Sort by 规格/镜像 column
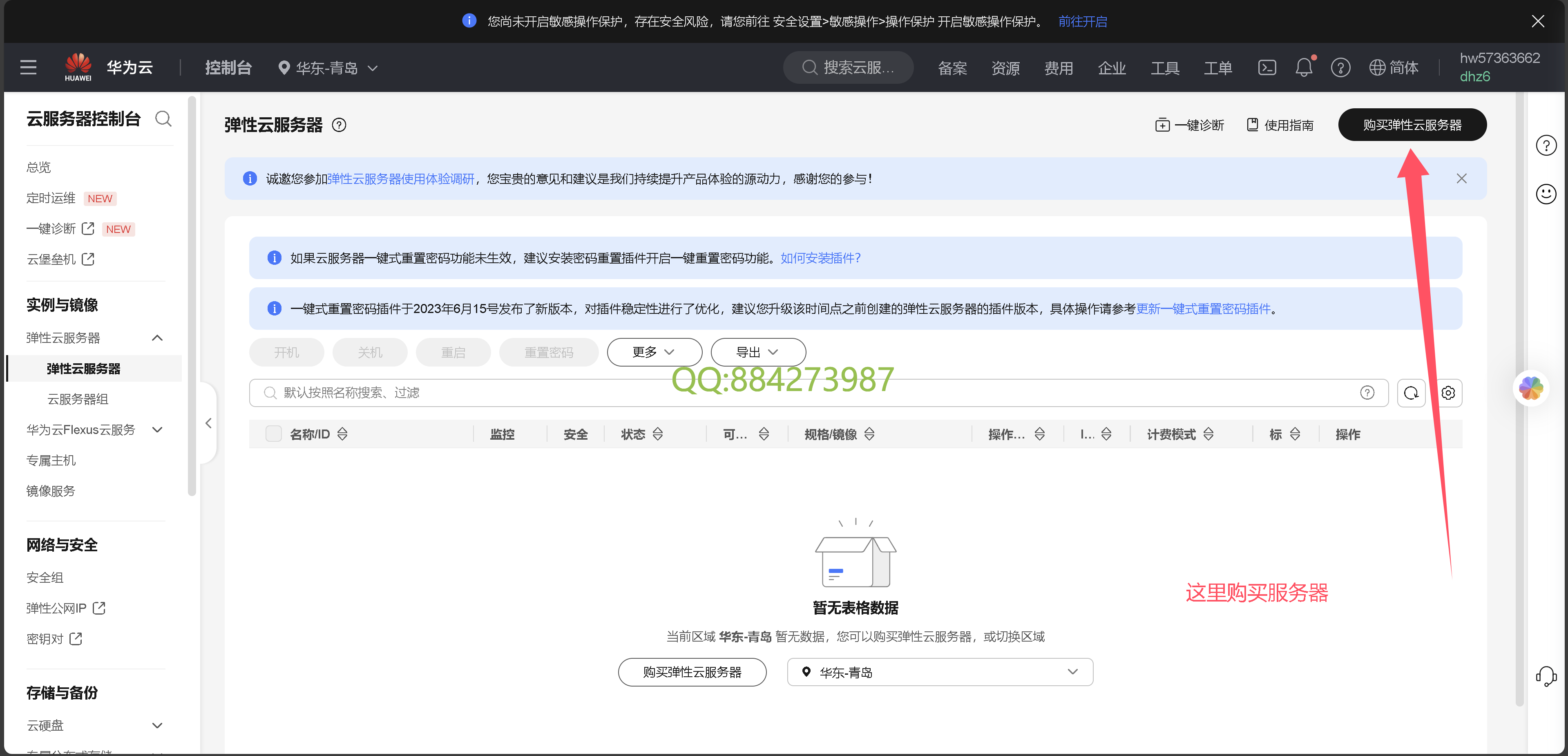This screenshot has height=756, width=1568. click(x=869, y=434)
